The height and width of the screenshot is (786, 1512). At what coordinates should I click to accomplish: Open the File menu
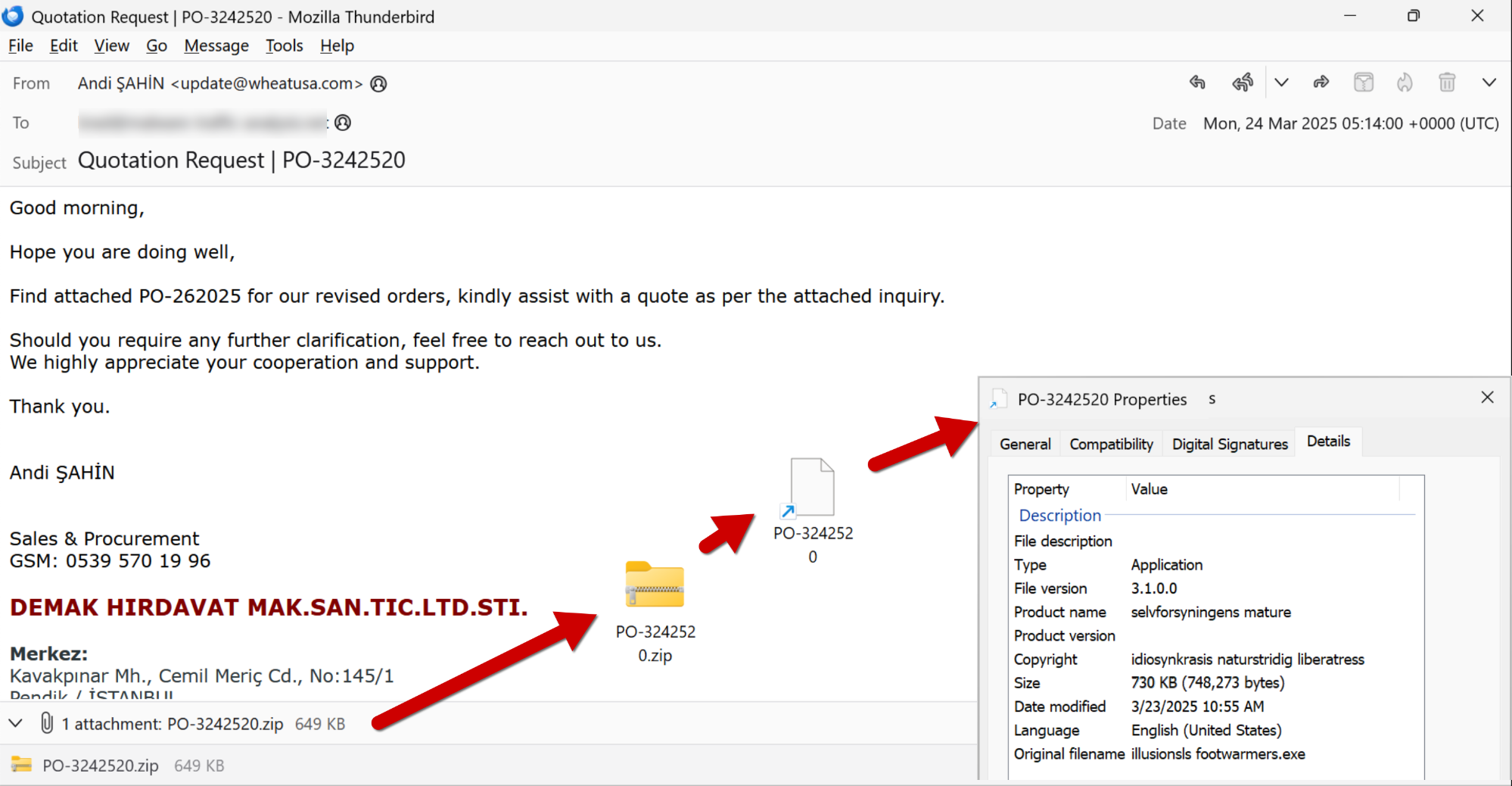[20, 45]
